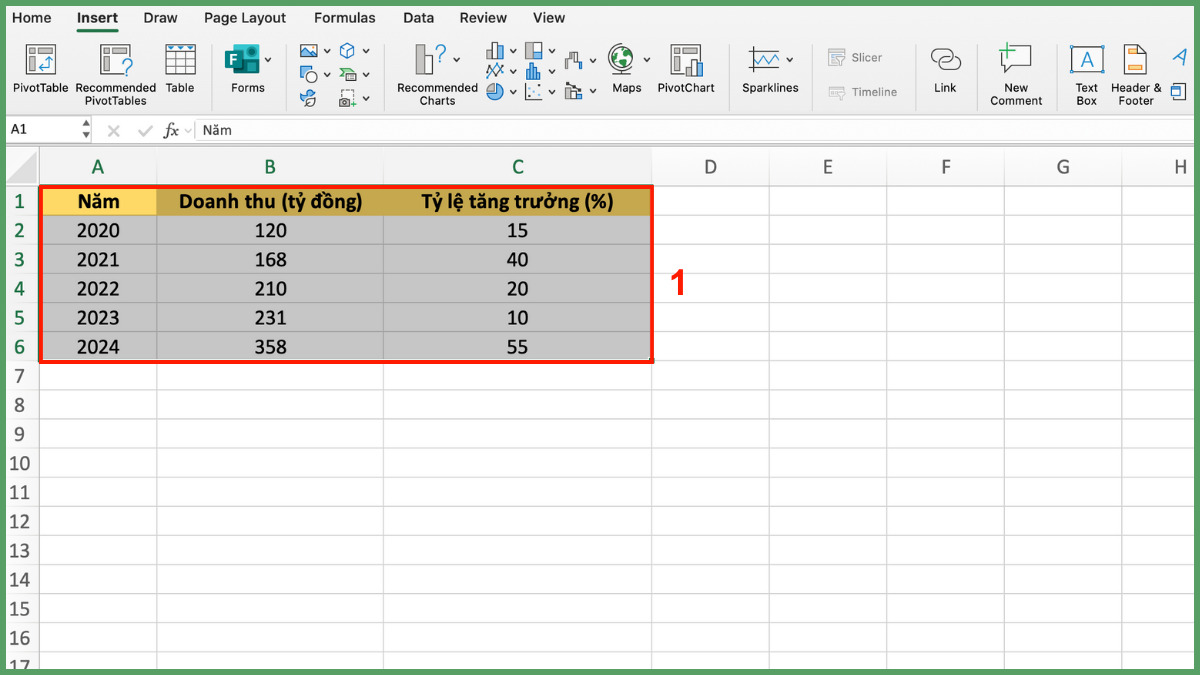Select header cell Doanh thu (tỷ đồng)

[x=270, y=201]
